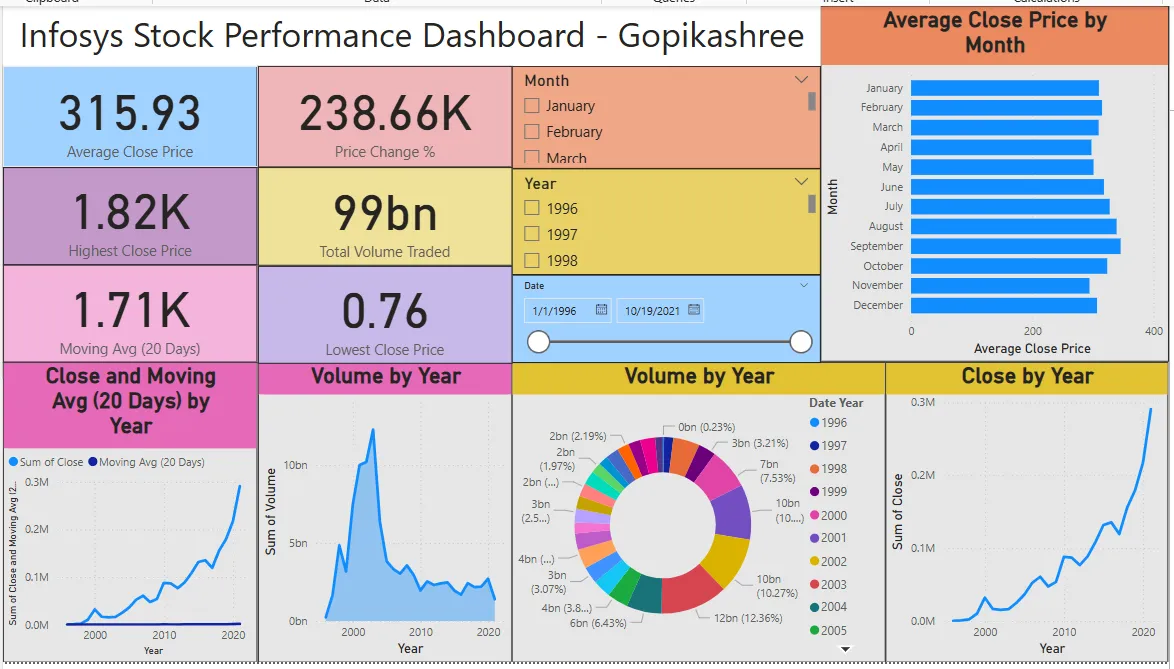
Task: Select the August bar in month chart
Action: 1014,226
